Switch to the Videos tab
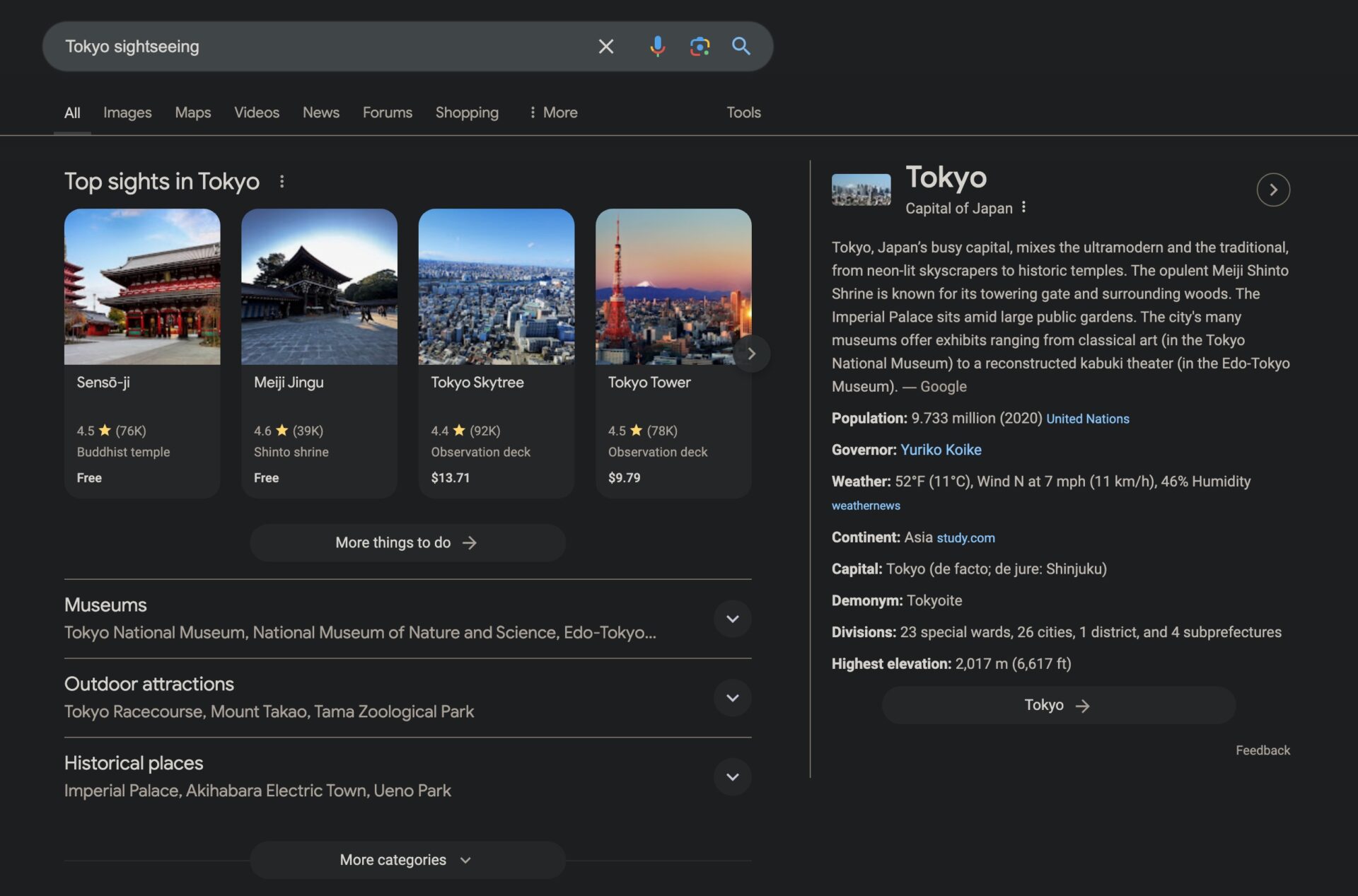This screenshot has height=896, width=1358. pos(257,112)
